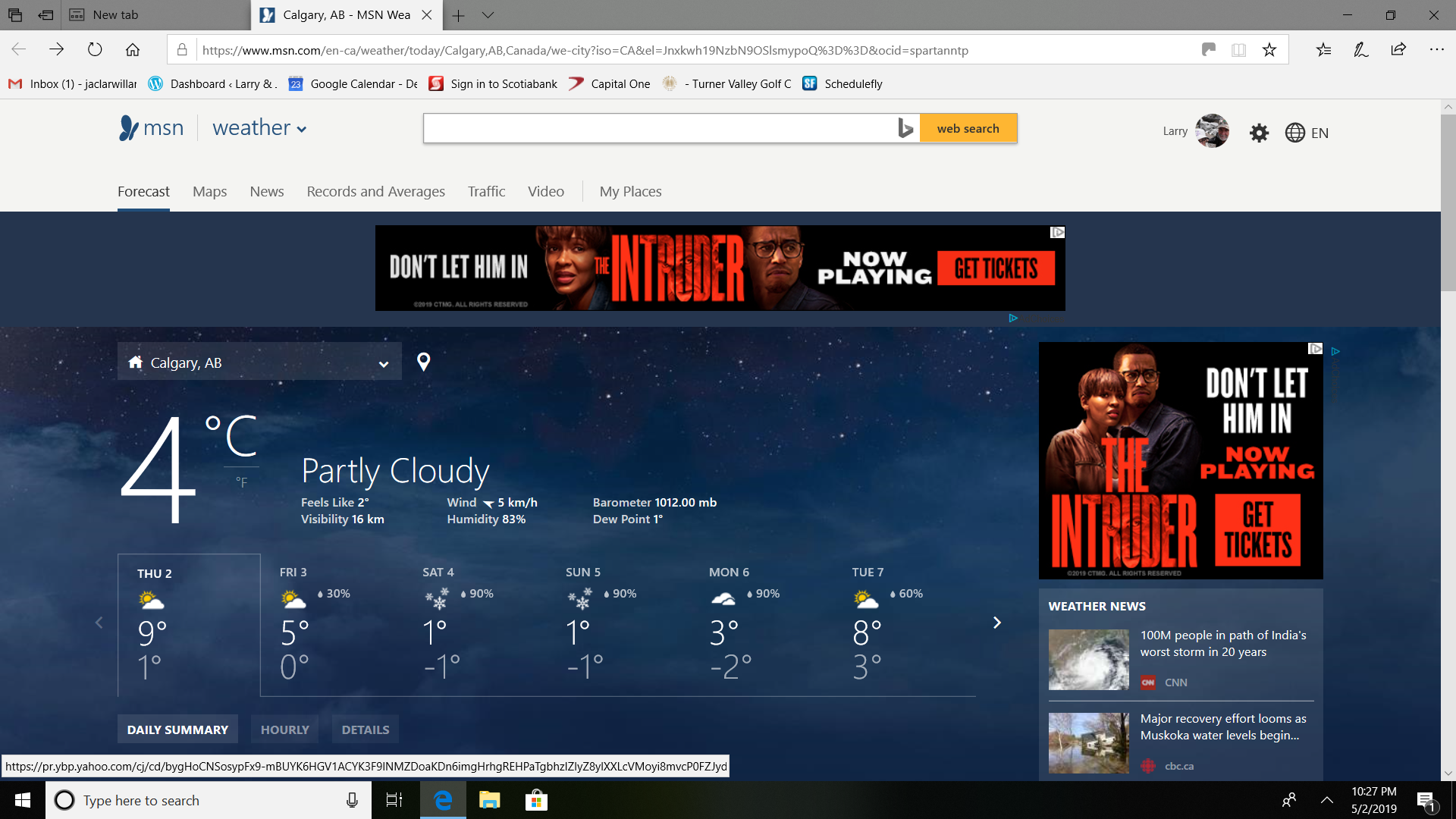Select the DETAILS forecast view
Viewport: 1456px width, 819px height.
366,730
